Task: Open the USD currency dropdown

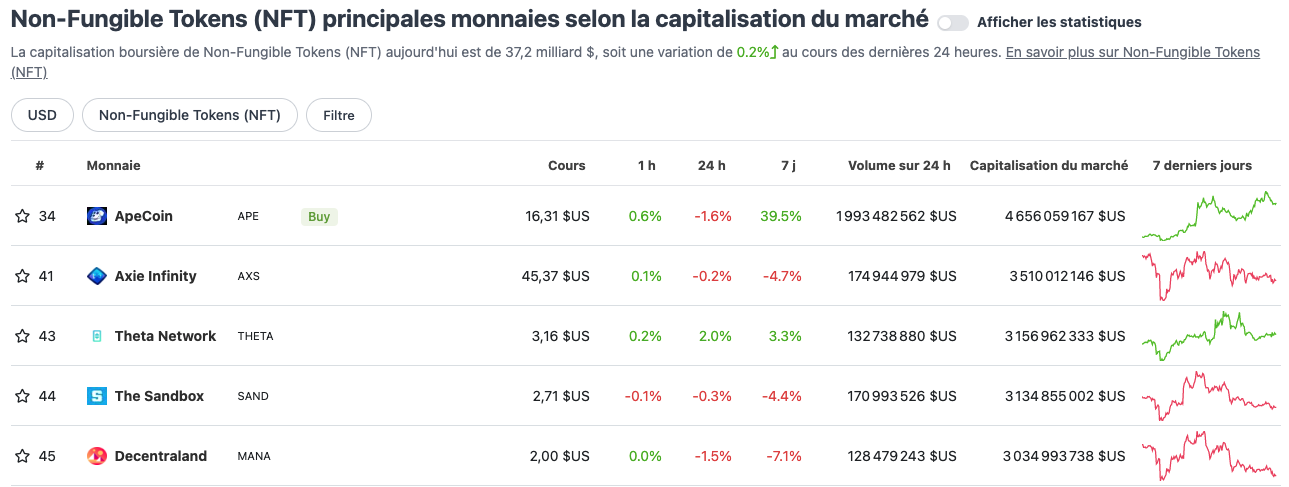Action: [x=42, y=115]
